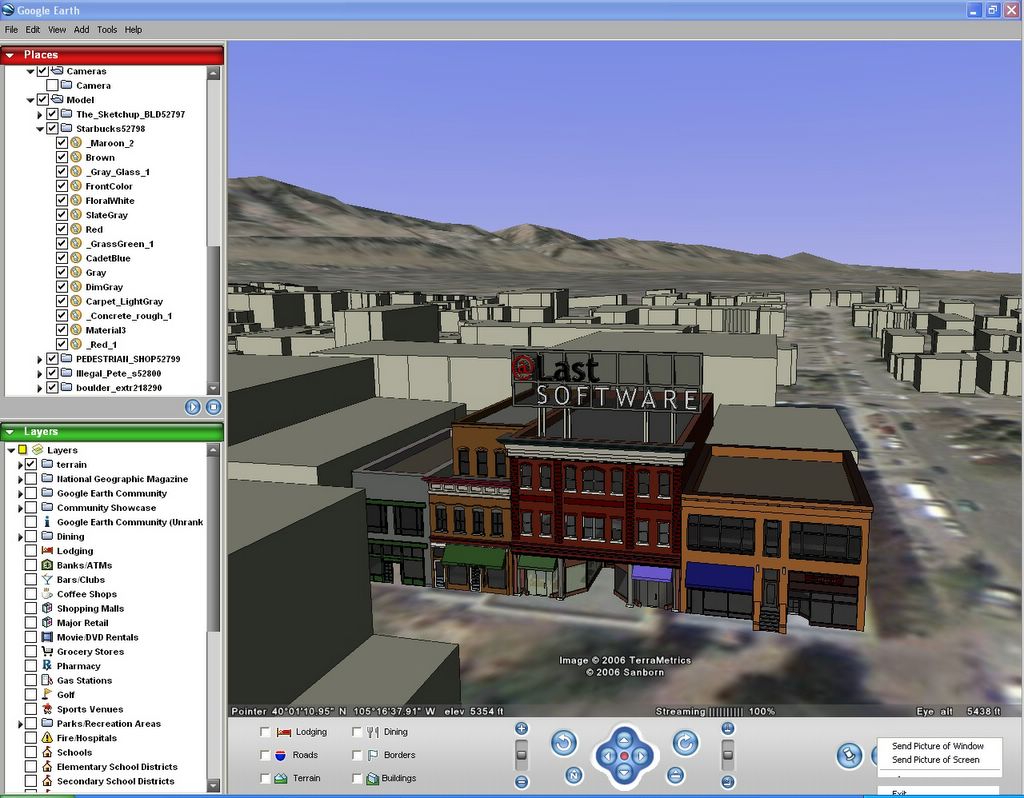Rotate view clockwise
Screen dimensions: 1024x798
coord(685,742)
